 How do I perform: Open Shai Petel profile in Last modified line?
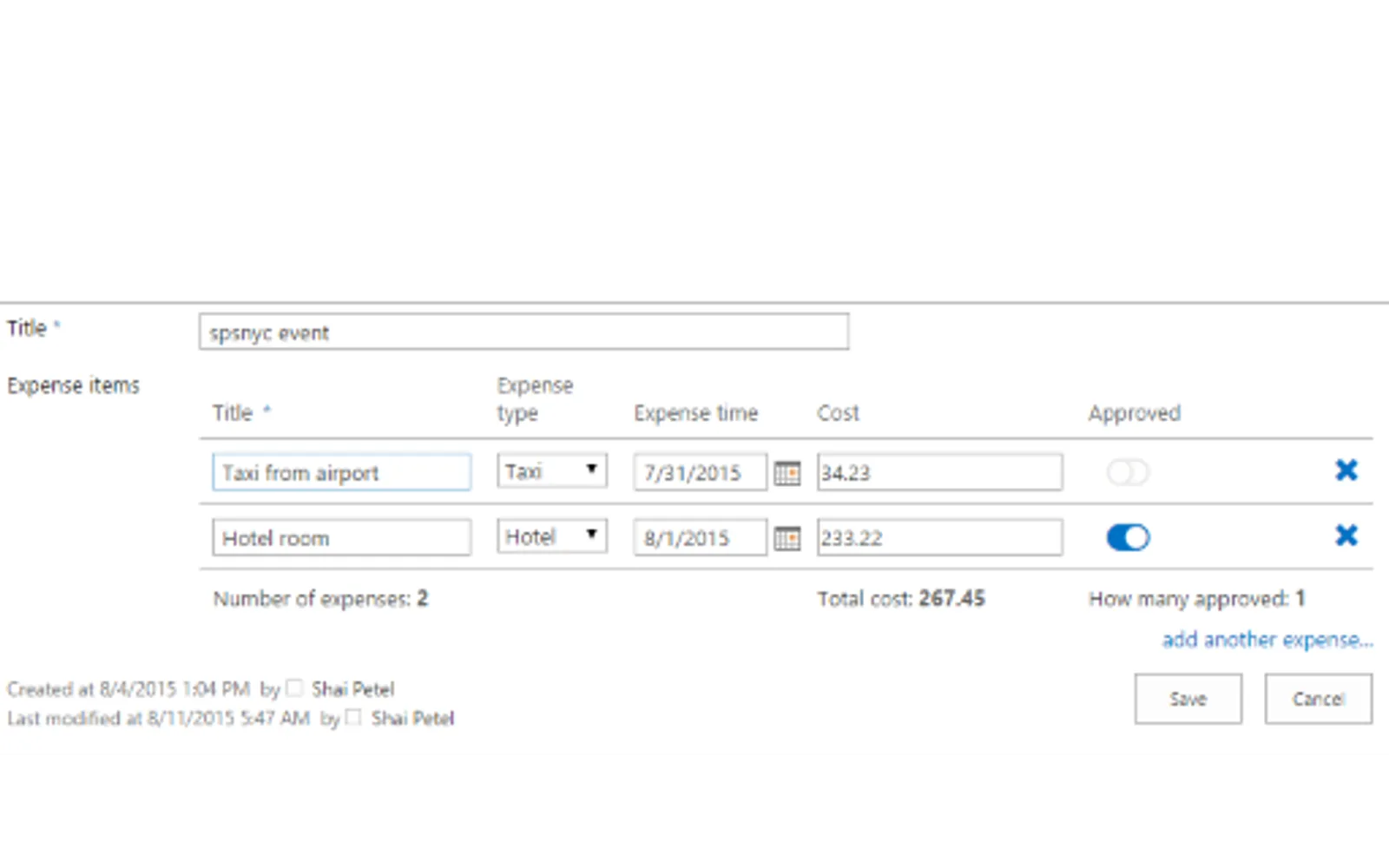coord(412,718)
